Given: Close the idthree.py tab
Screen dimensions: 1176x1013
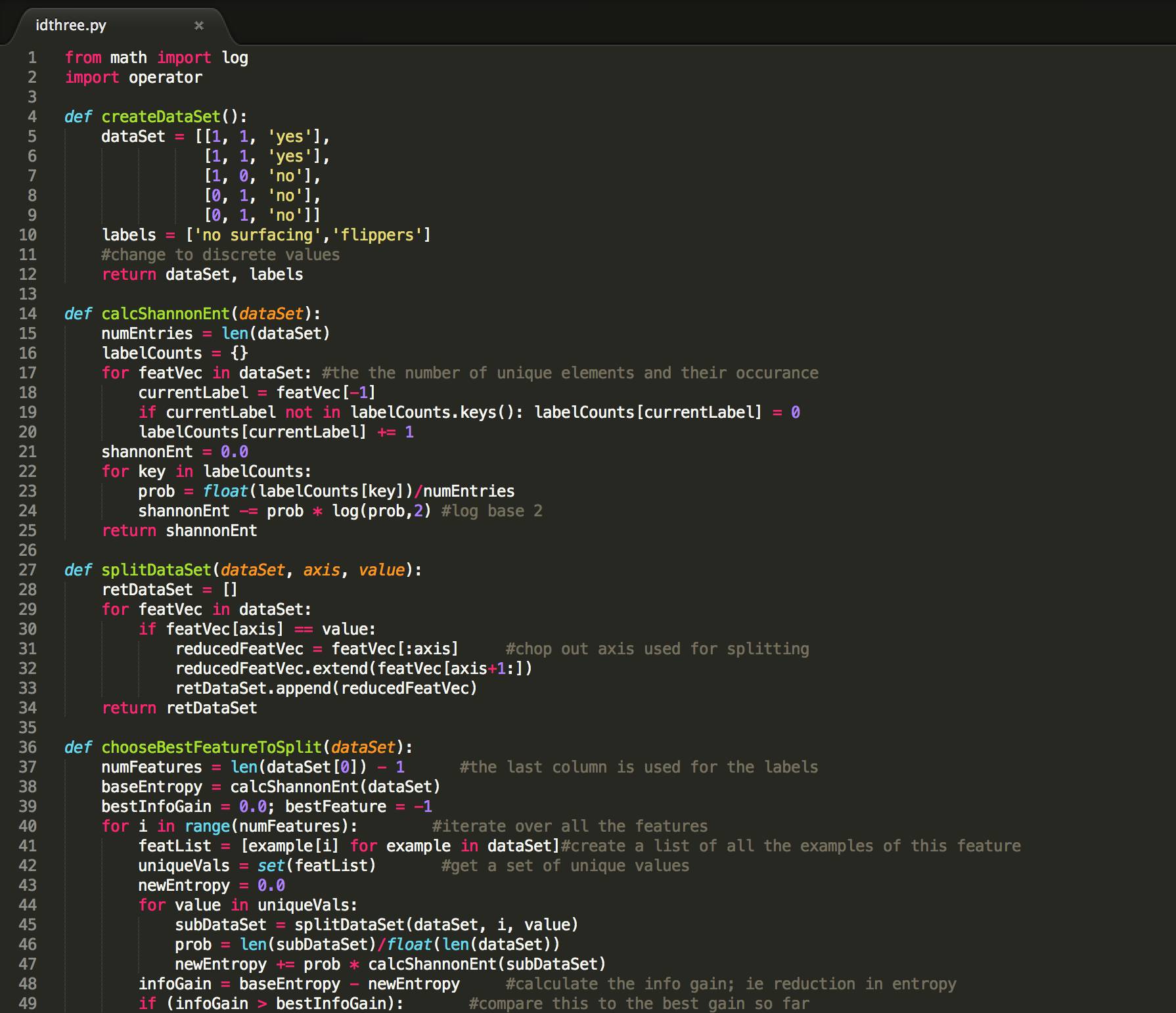Looking at the screenshot, I should (199, 26).
